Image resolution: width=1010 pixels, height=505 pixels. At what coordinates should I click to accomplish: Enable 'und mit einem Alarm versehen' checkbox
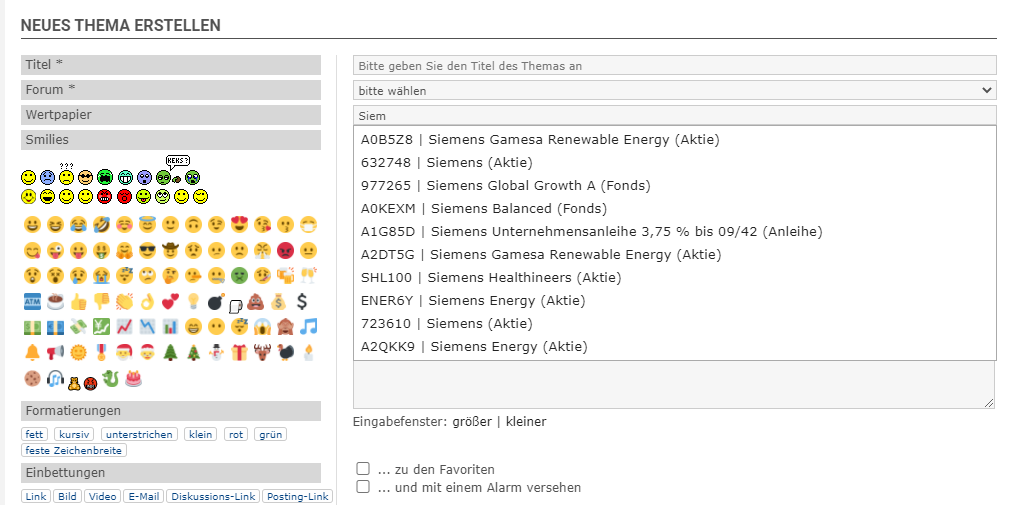click(363, 487)
